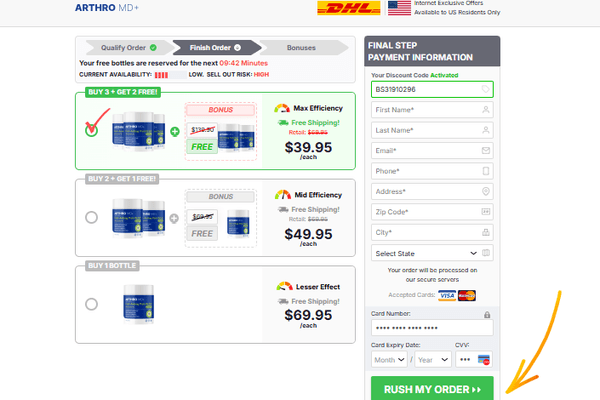
Task: Click truck icon in Mid Efficiency package
Action: click(283, 209)
